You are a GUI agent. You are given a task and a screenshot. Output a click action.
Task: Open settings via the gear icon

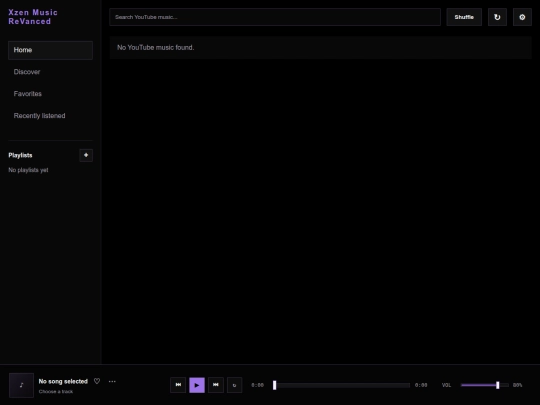522,17
